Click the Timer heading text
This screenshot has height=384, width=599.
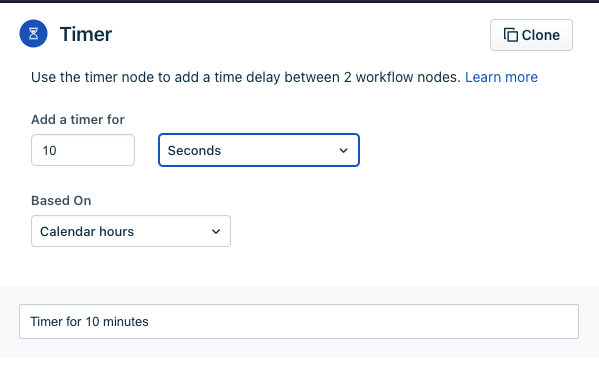click(86, 34)
